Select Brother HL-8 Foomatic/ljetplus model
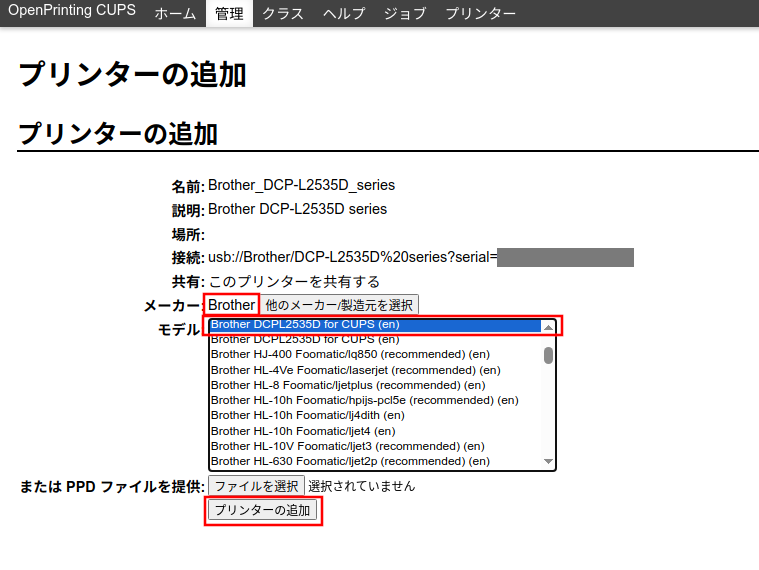 pos(375,385)
